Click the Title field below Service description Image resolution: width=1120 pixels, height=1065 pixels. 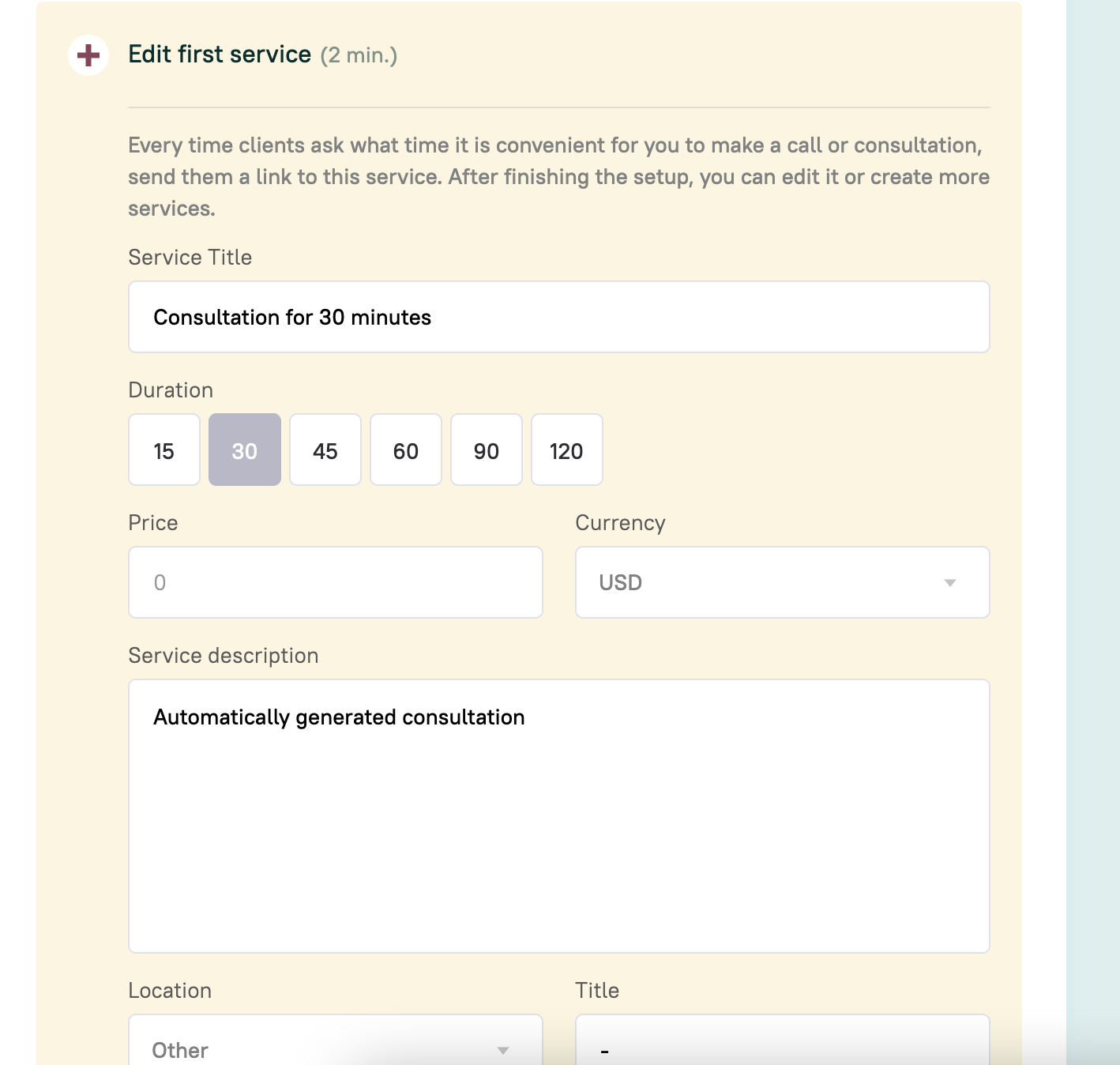[782, 1044]
